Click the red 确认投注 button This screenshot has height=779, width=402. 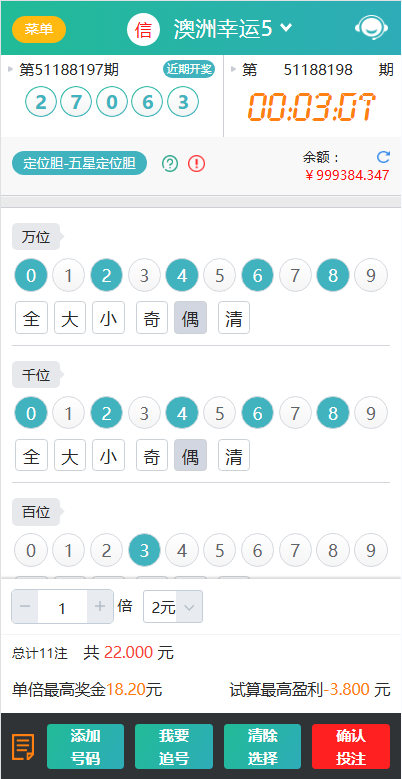point(351,746)
